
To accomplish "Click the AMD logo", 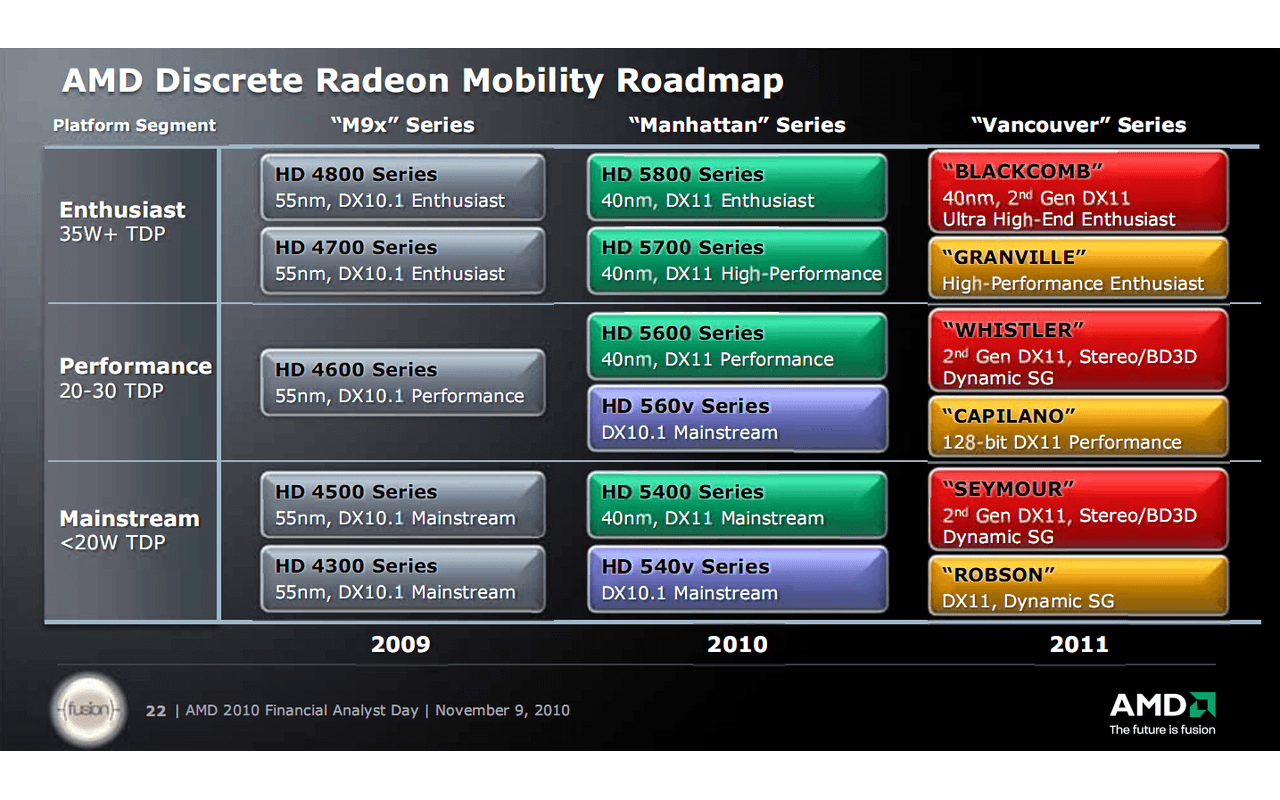I will pos(1162,705).
